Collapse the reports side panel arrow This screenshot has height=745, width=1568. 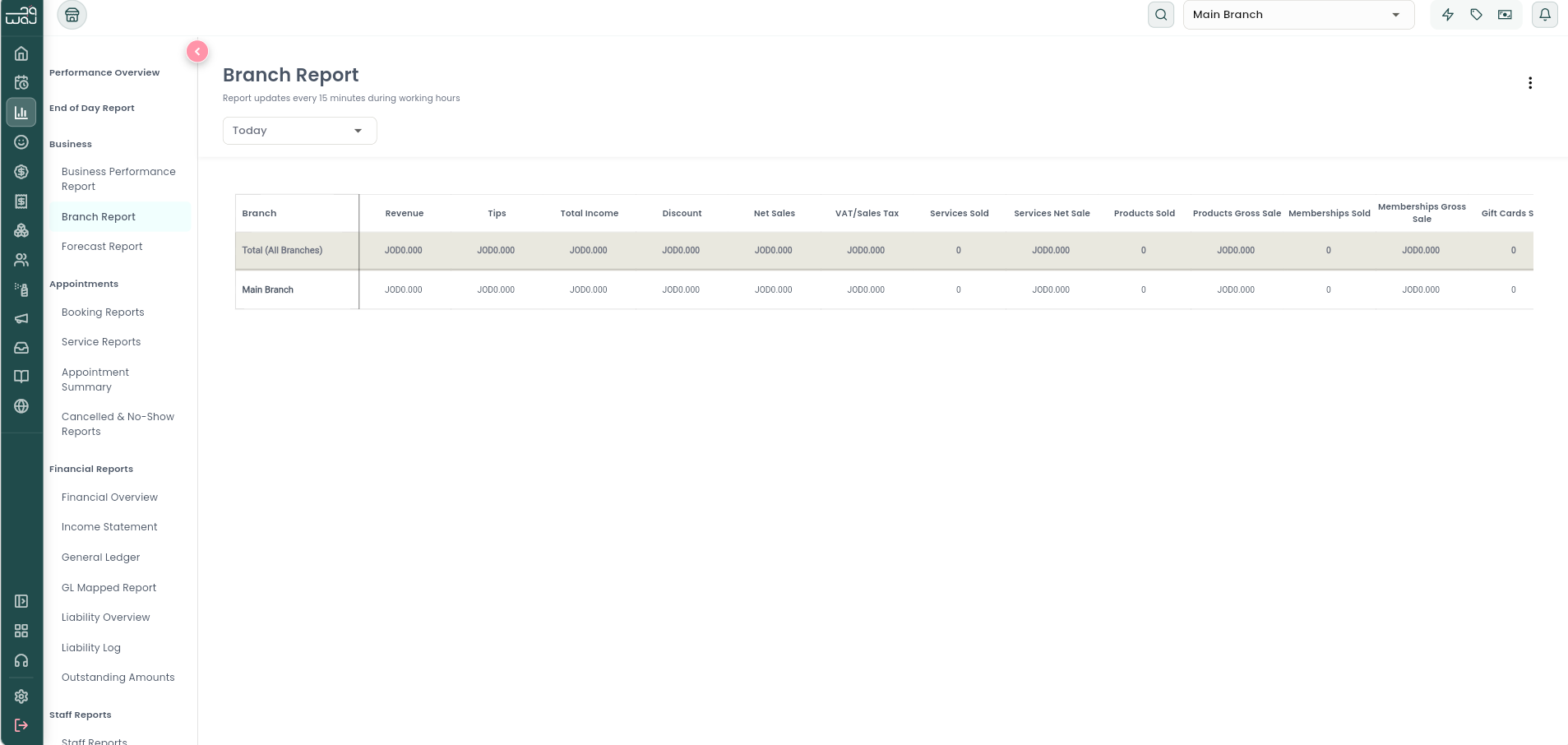[197, 52]
